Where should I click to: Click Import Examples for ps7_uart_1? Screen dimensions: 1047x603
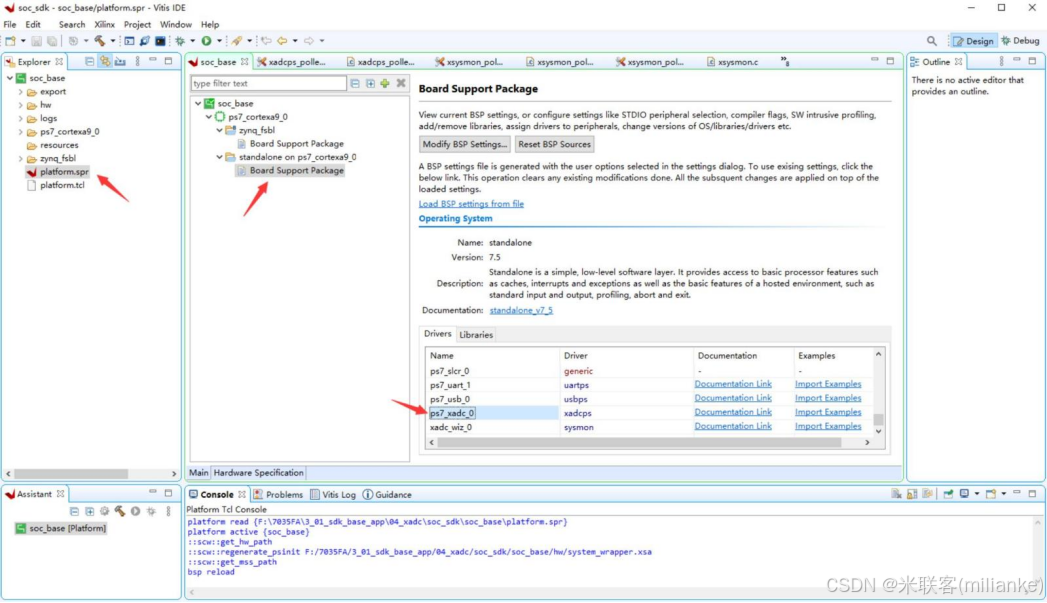tap(828, 384)
